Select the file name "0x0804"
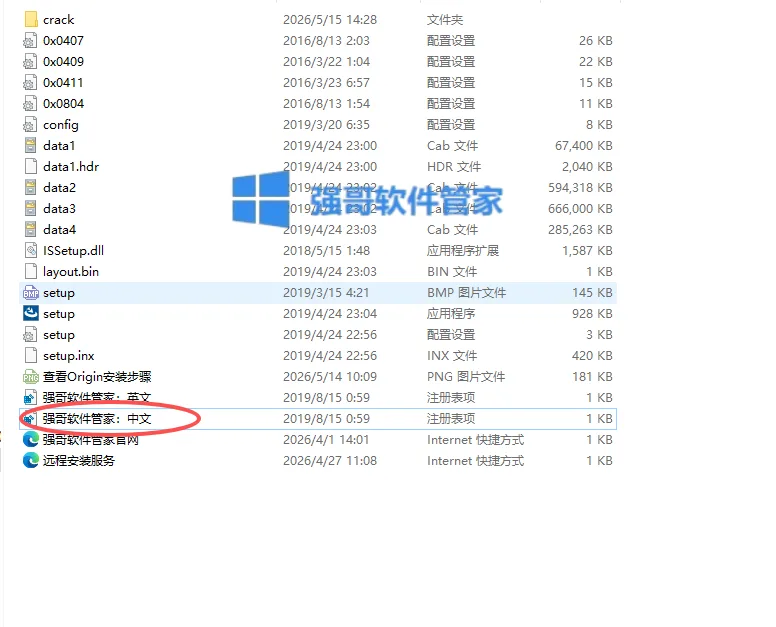This screenshot has width=776, height=627. pos(63,103)
